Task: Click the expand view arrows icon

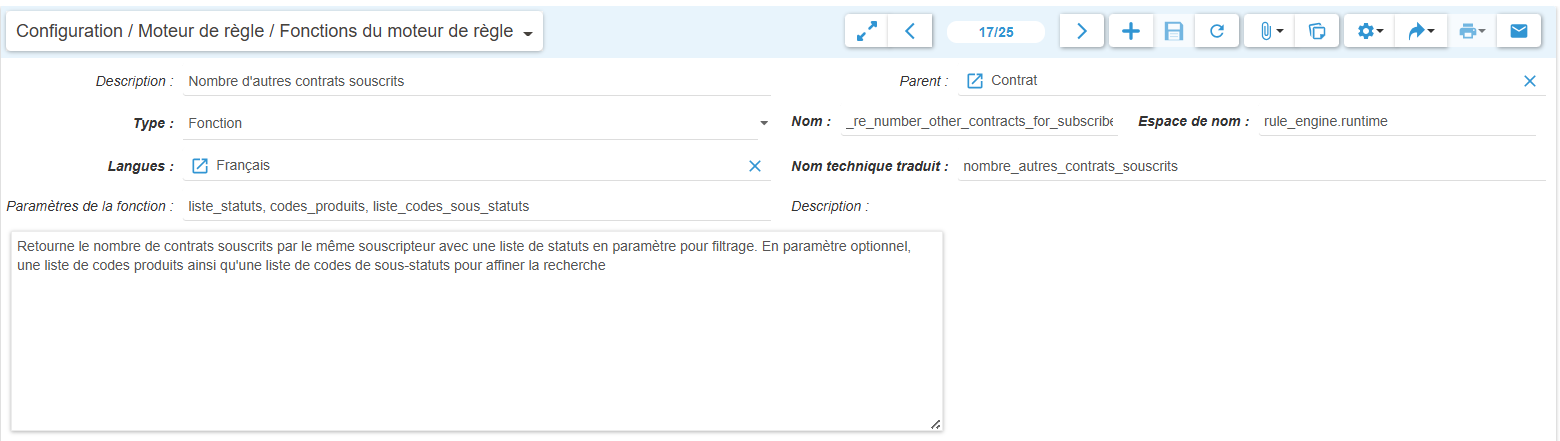Action: pyautogui.click(x=866, y=31)
